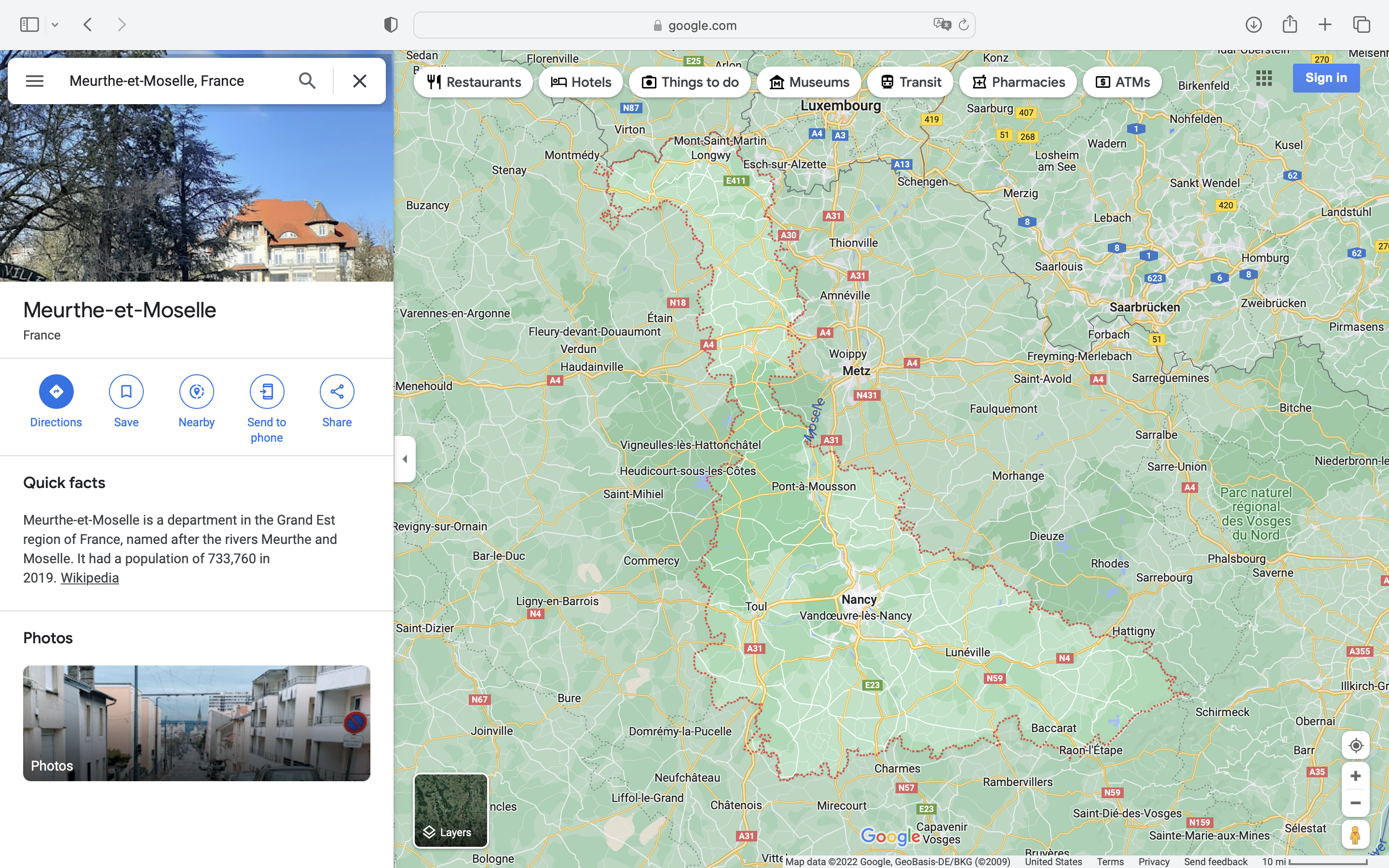Open the Photos thumbnail
The image size is (1389, 868).
click(x=196, y=723)
